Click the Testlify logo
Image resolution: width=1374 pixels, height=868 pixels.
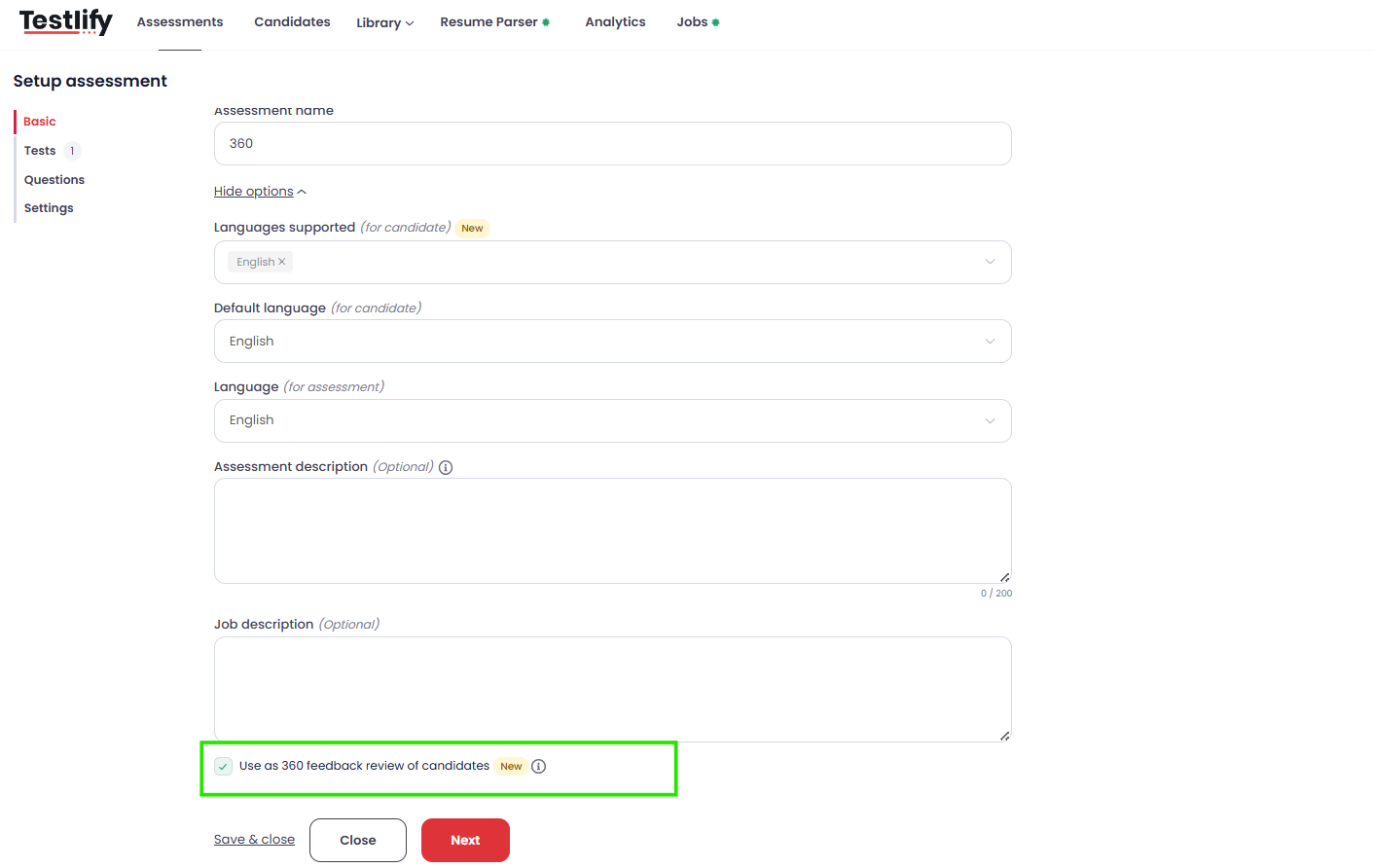(66, 21)
